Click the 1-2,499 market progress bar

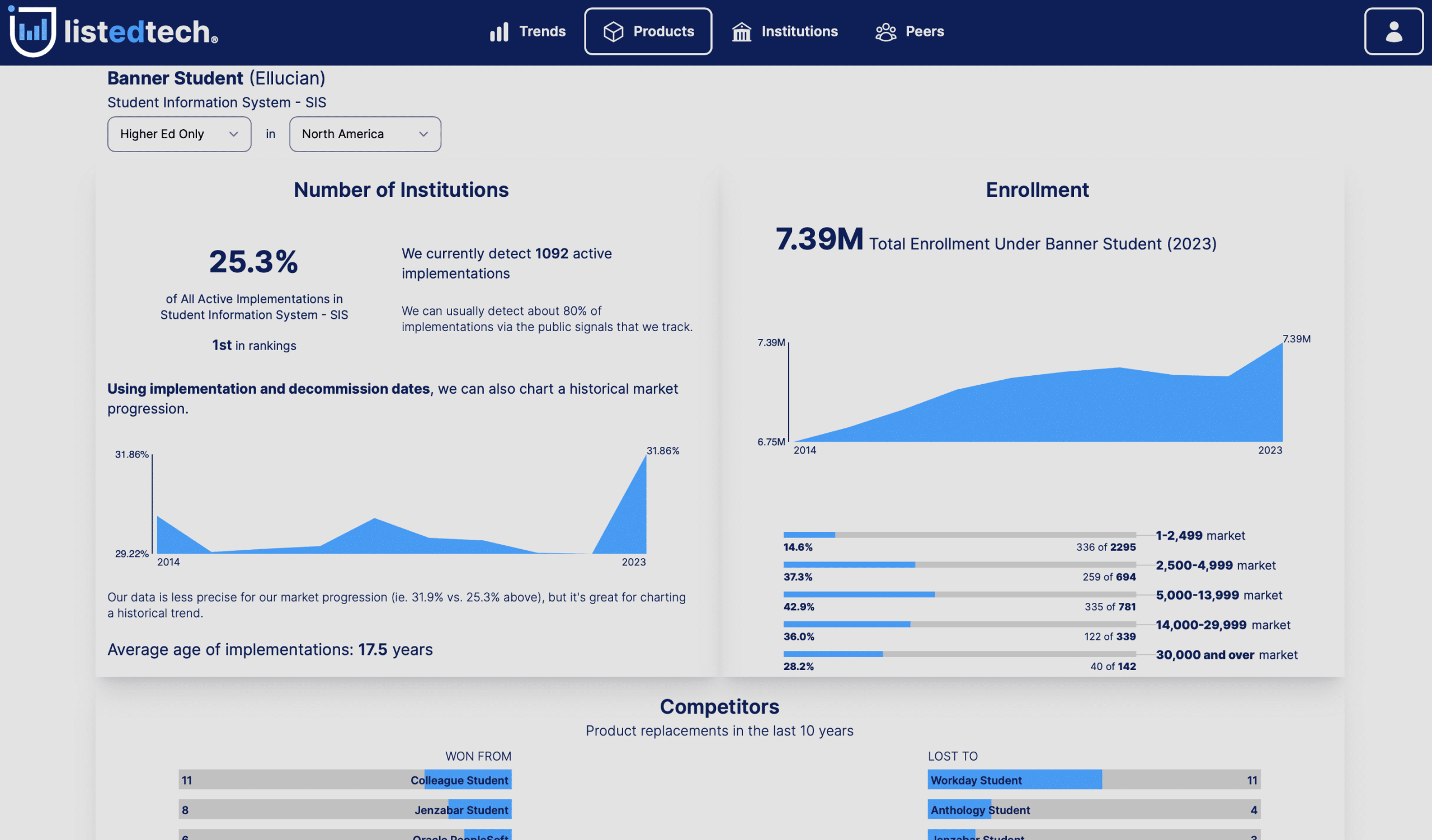(959, 535)
